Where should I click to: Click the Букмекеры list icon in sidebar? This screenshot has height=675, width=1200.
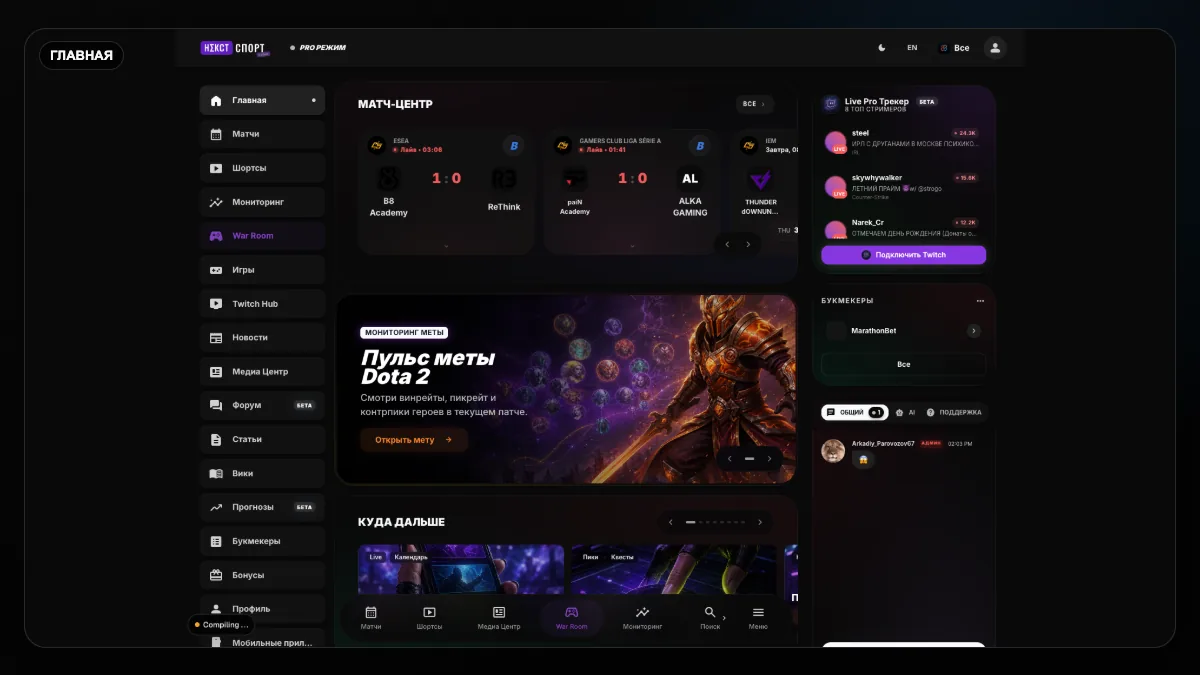216,541
